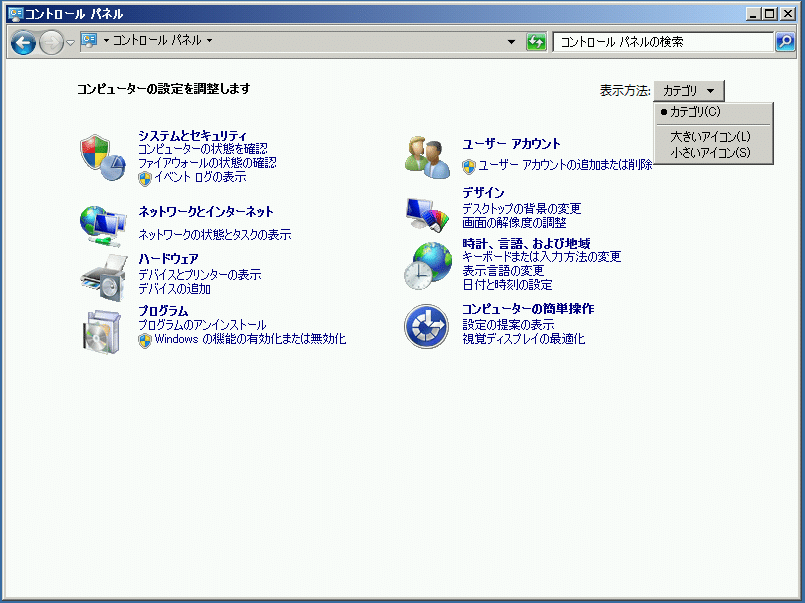Open コンピューターの状態を確認 link
The image size is (805, 603).
click(203, 149)
